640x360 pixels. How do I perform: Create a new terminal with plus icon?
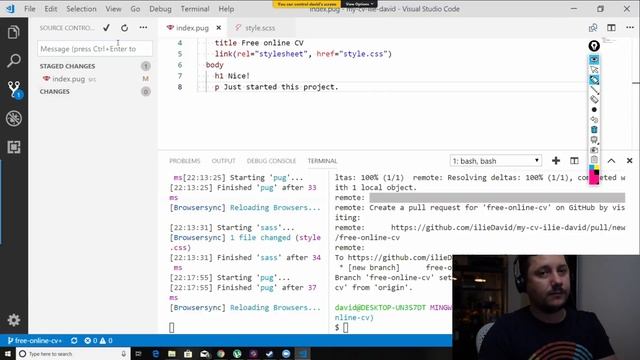(x=556, y=161)
